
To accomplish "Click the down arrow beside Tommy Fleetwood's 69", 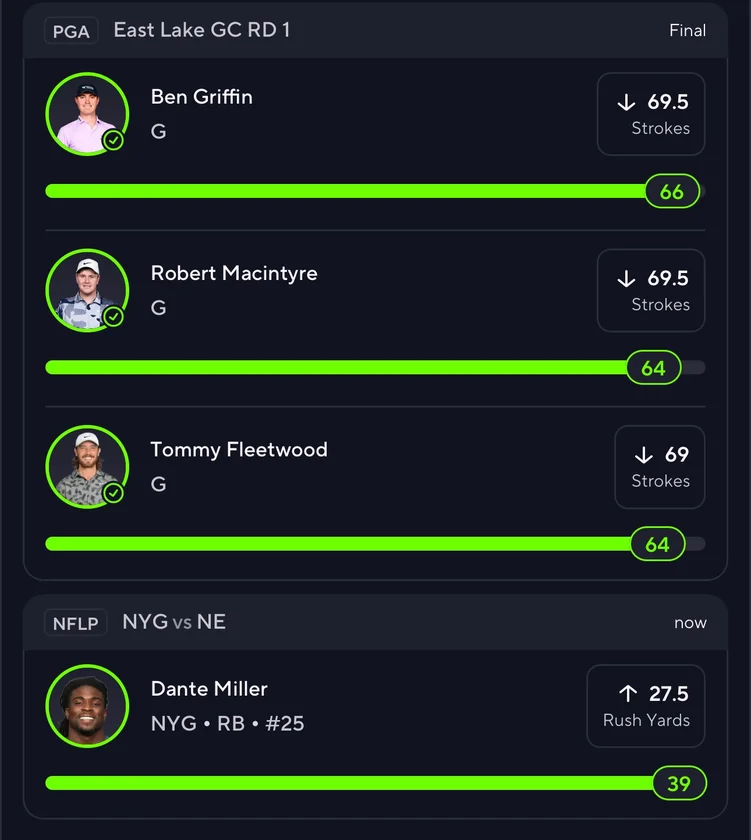I will tap(644, 455).
